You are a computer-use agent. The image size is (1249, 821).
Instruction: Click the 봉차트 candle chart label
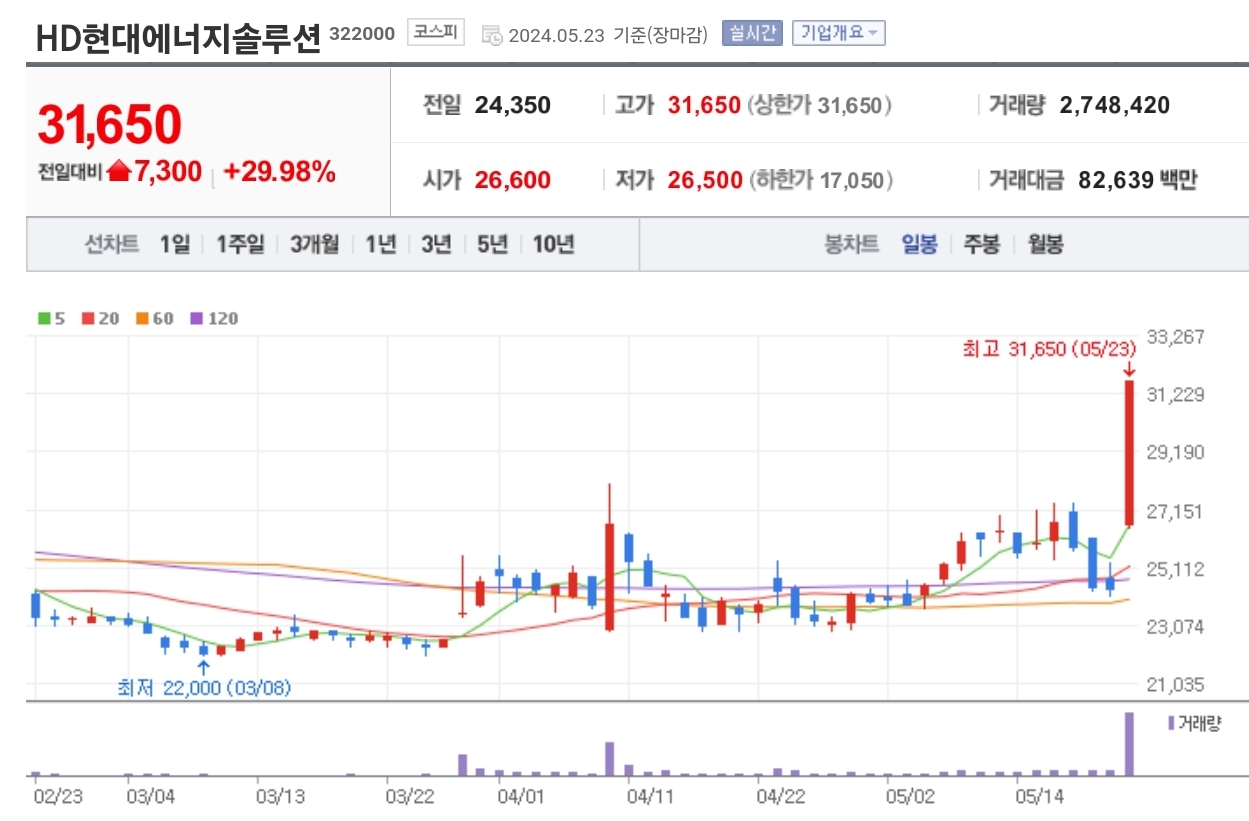click(851, 245)
